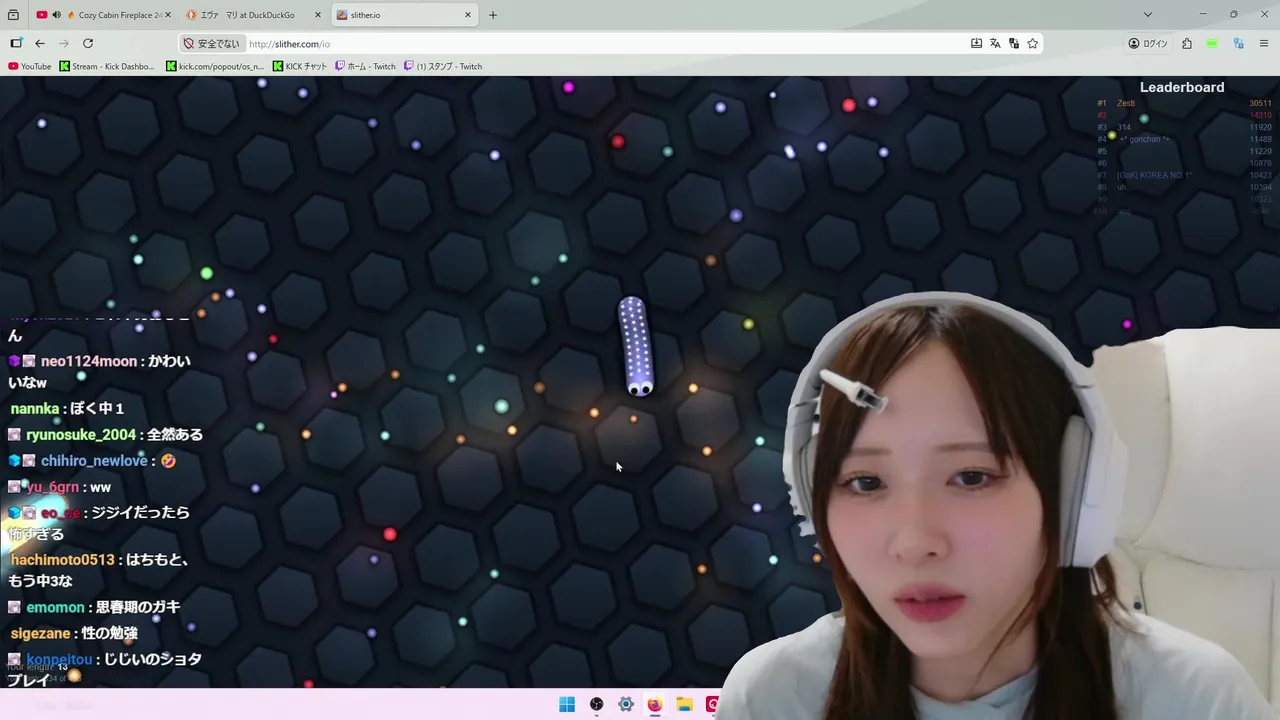Select the slither.io tab

coord(404,15)
